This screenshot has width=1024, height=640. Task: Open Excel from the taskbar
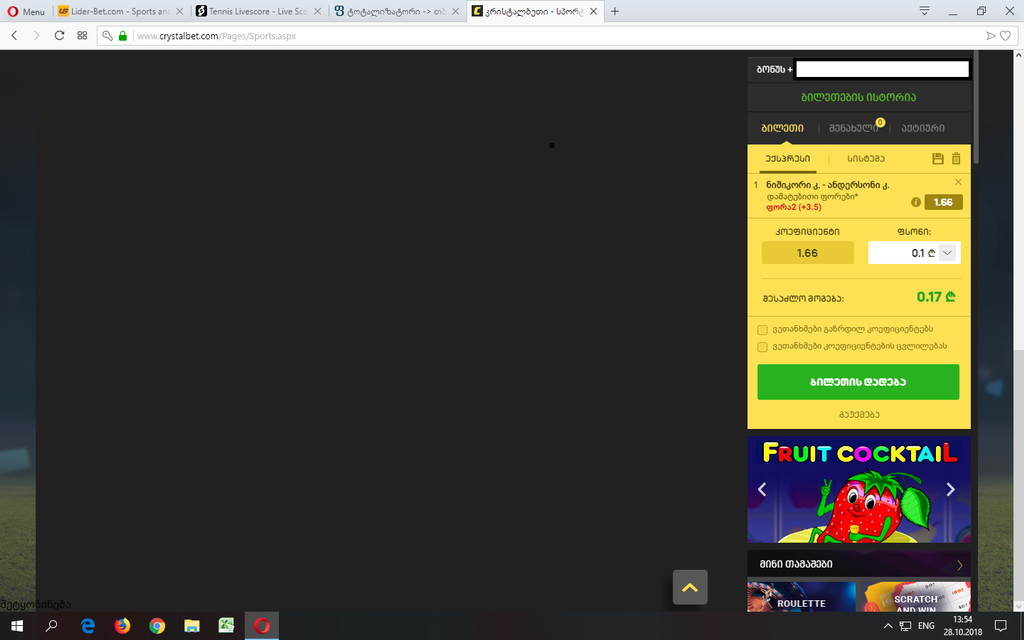(226, 626)
